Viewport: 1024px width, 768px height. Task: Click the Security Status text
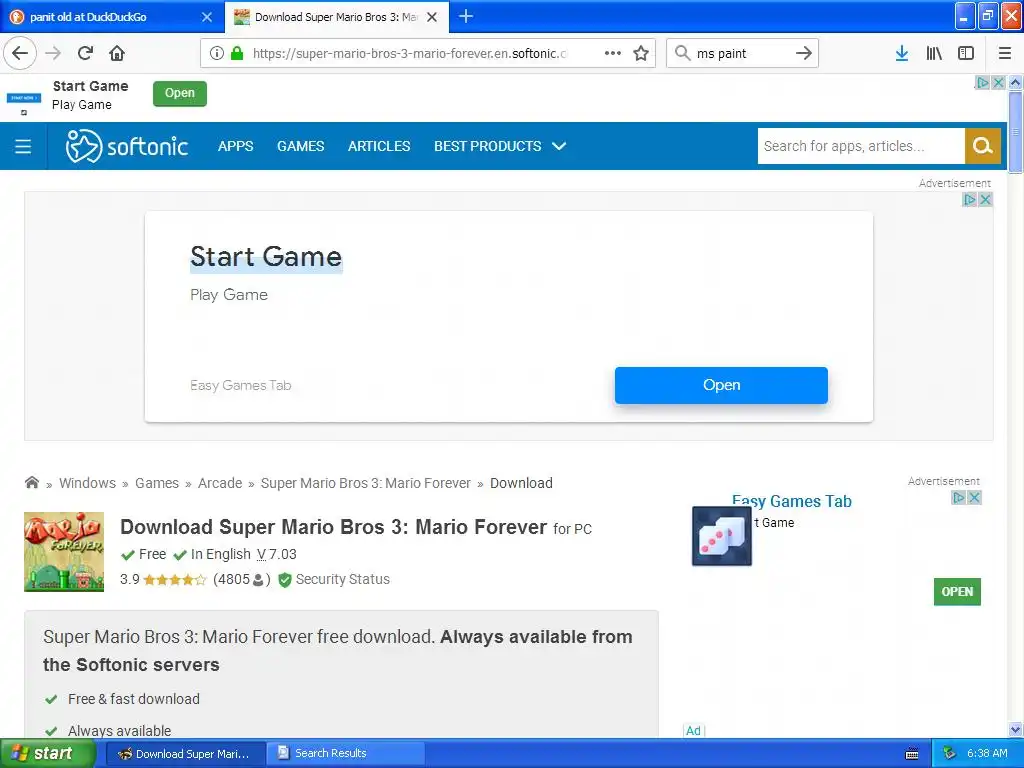point(343,579)
